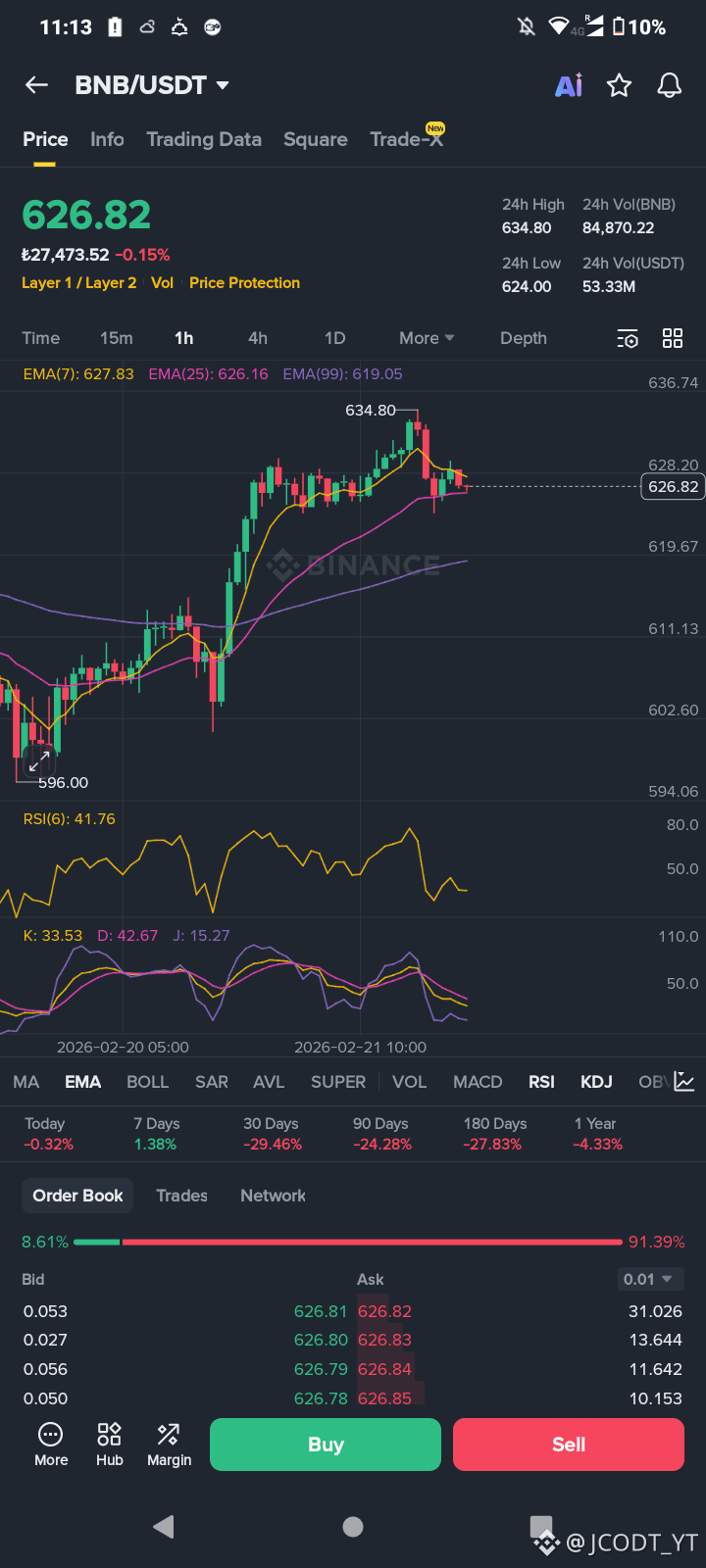Tap the 1 Year -4.33% change
Screen dimensions: 706x1568
pyautogui.click(x=598, y=1134)
